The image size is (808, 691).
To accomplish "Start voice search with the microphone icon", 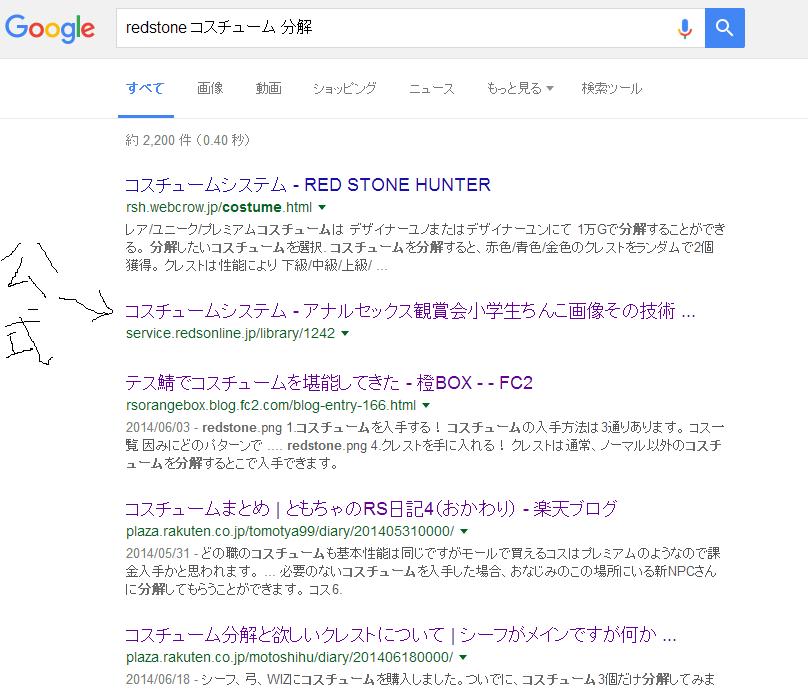I will point(684,28).
